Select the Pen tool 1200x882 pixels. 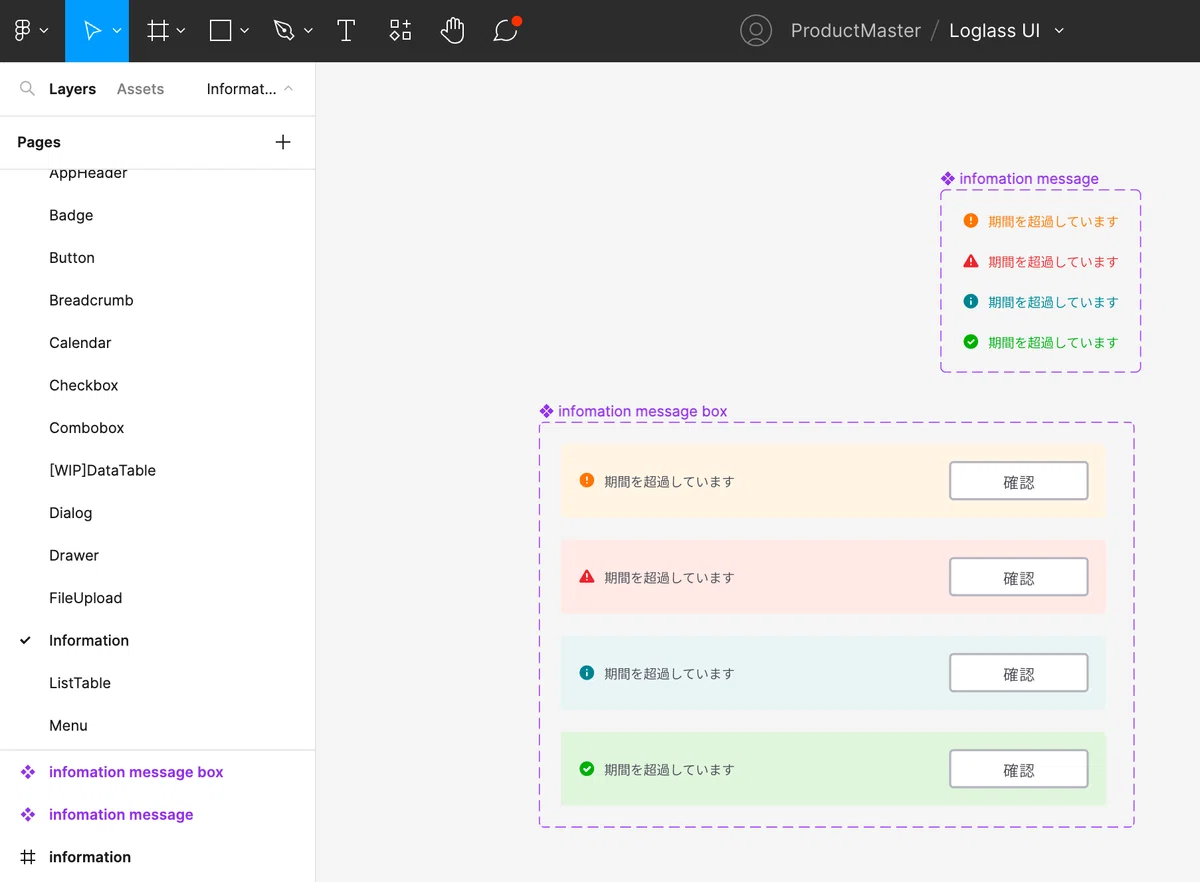click(284, 31)
